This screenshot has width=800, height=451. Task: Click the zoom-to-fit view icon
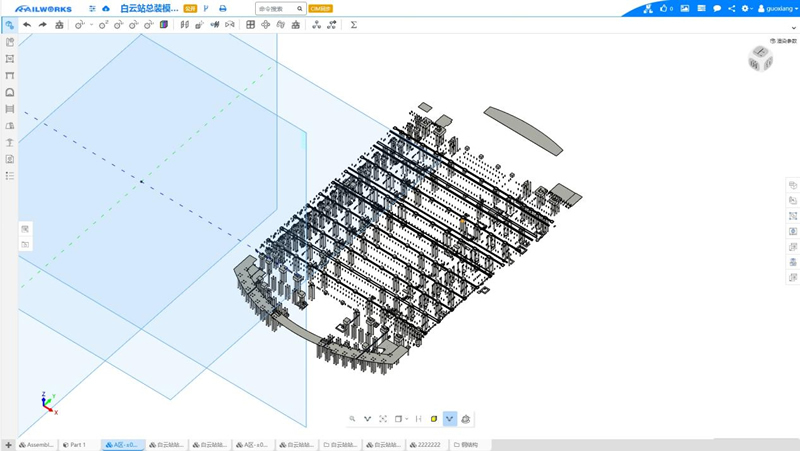(x=383, y=419)
